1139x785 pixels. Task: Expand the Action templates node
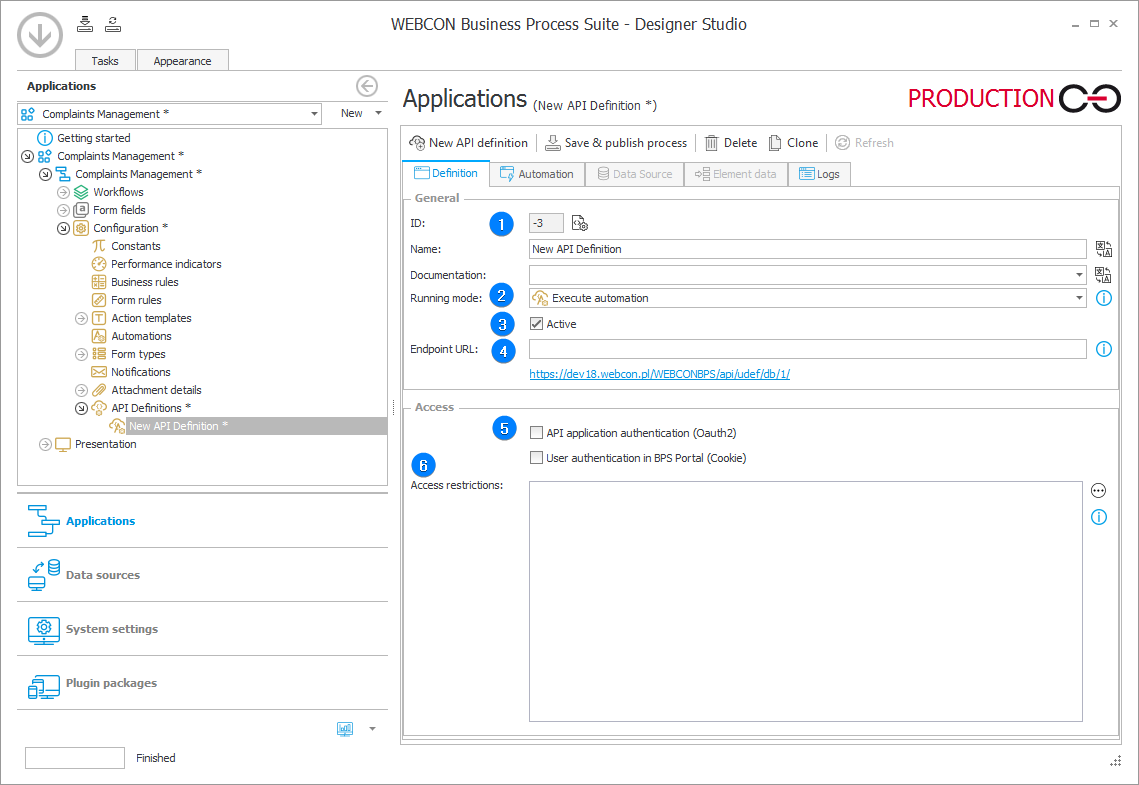pyautogui.click(x=81, y=318)
